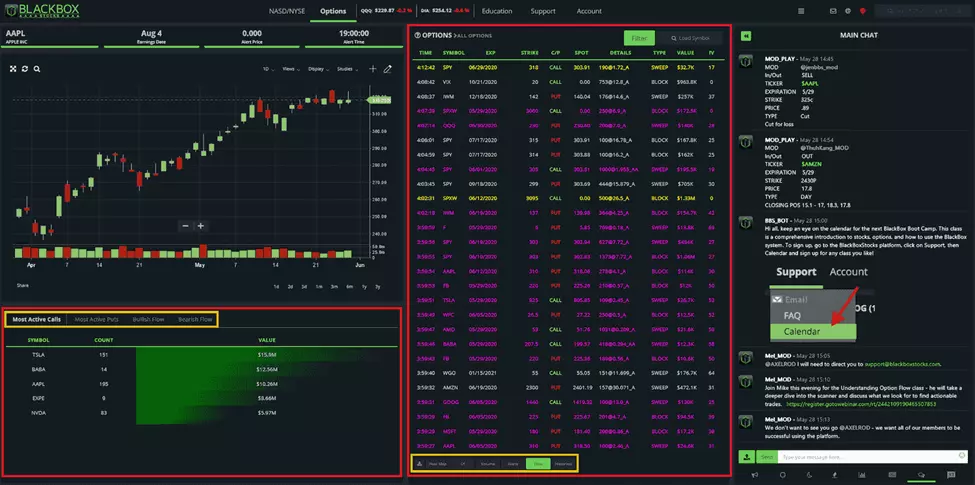The height and width of the screenshot is (485, 975).
Task: Zoom in chart with plus button
Action: point(200,226)
